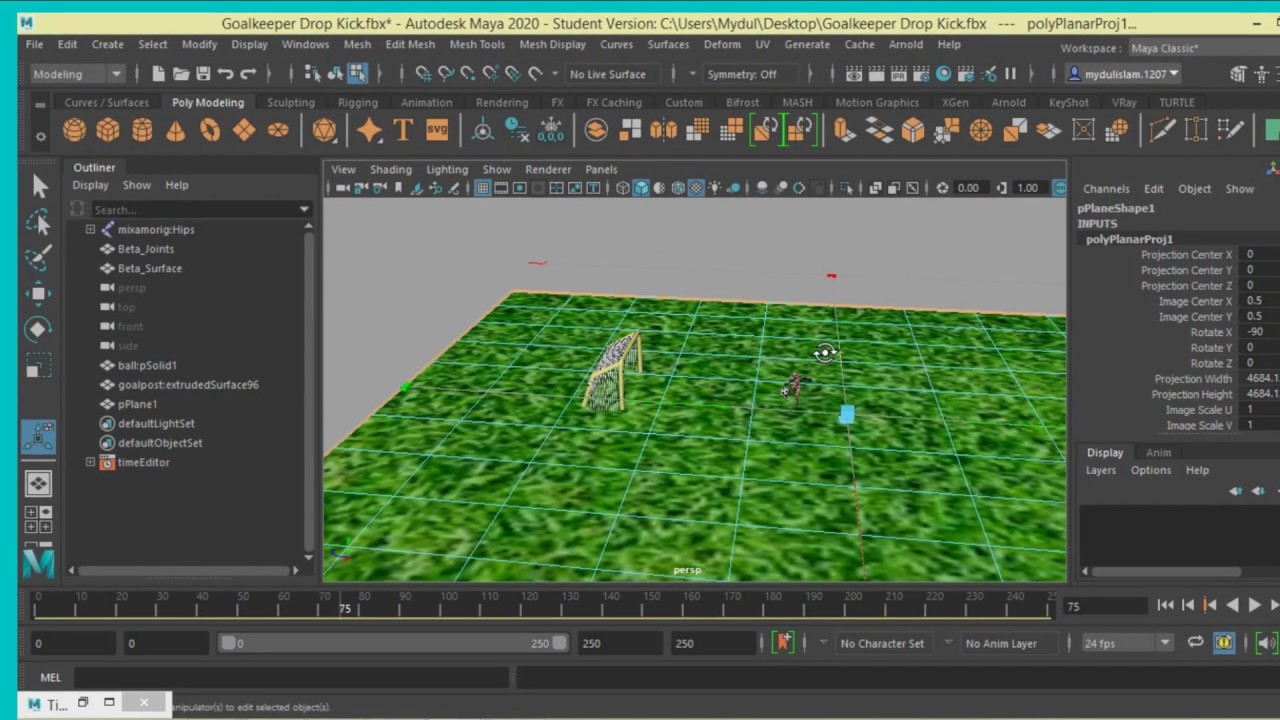Create a polygon cube from the shelf
The image size is (1280, 720).
(108, 130)
